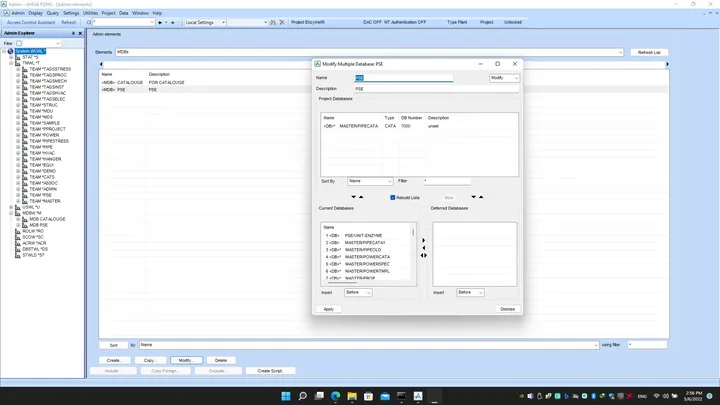Open the Sort By Name dropdown
The width and height of the screenshot is (720, 405).
click(x=370, y=181)
